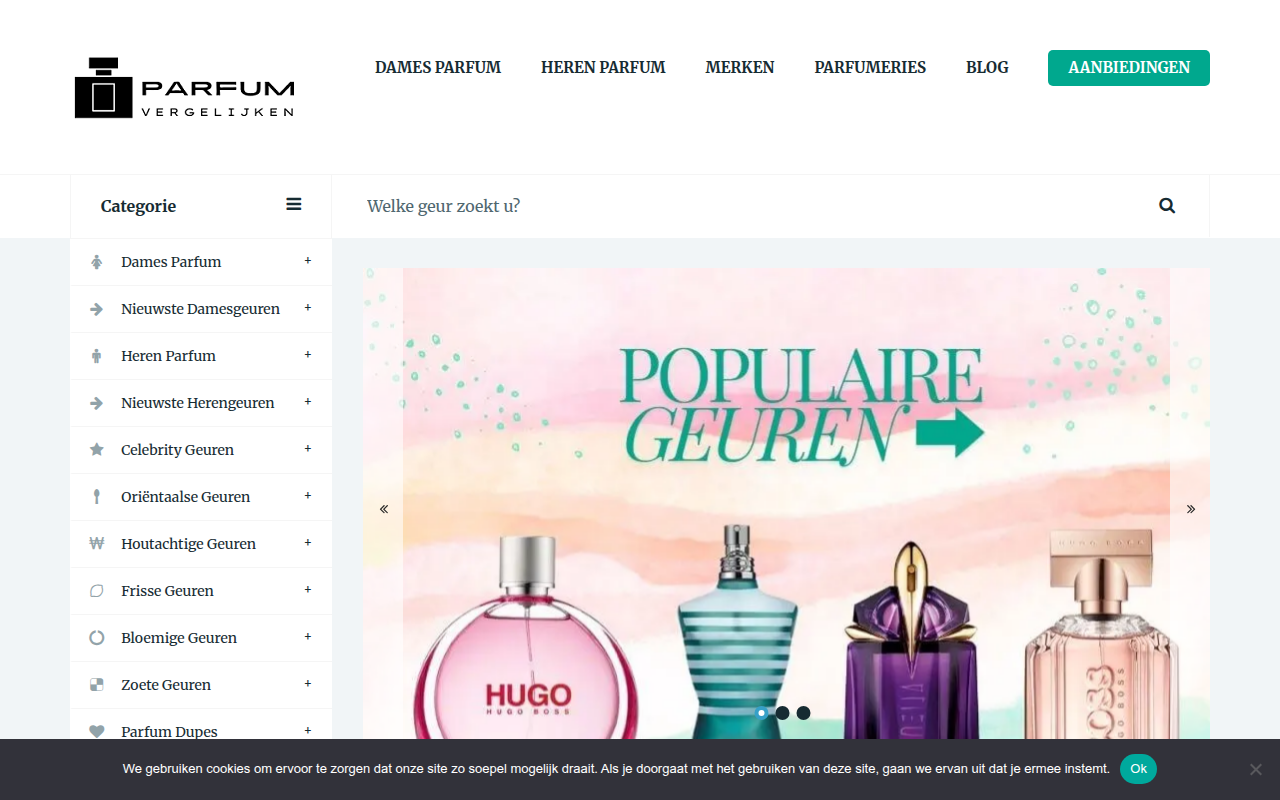Viewport: 1280px width, 800px height.
Task: Open Nieuwste Herengeuren sidebar link
Action: (198, 403)
